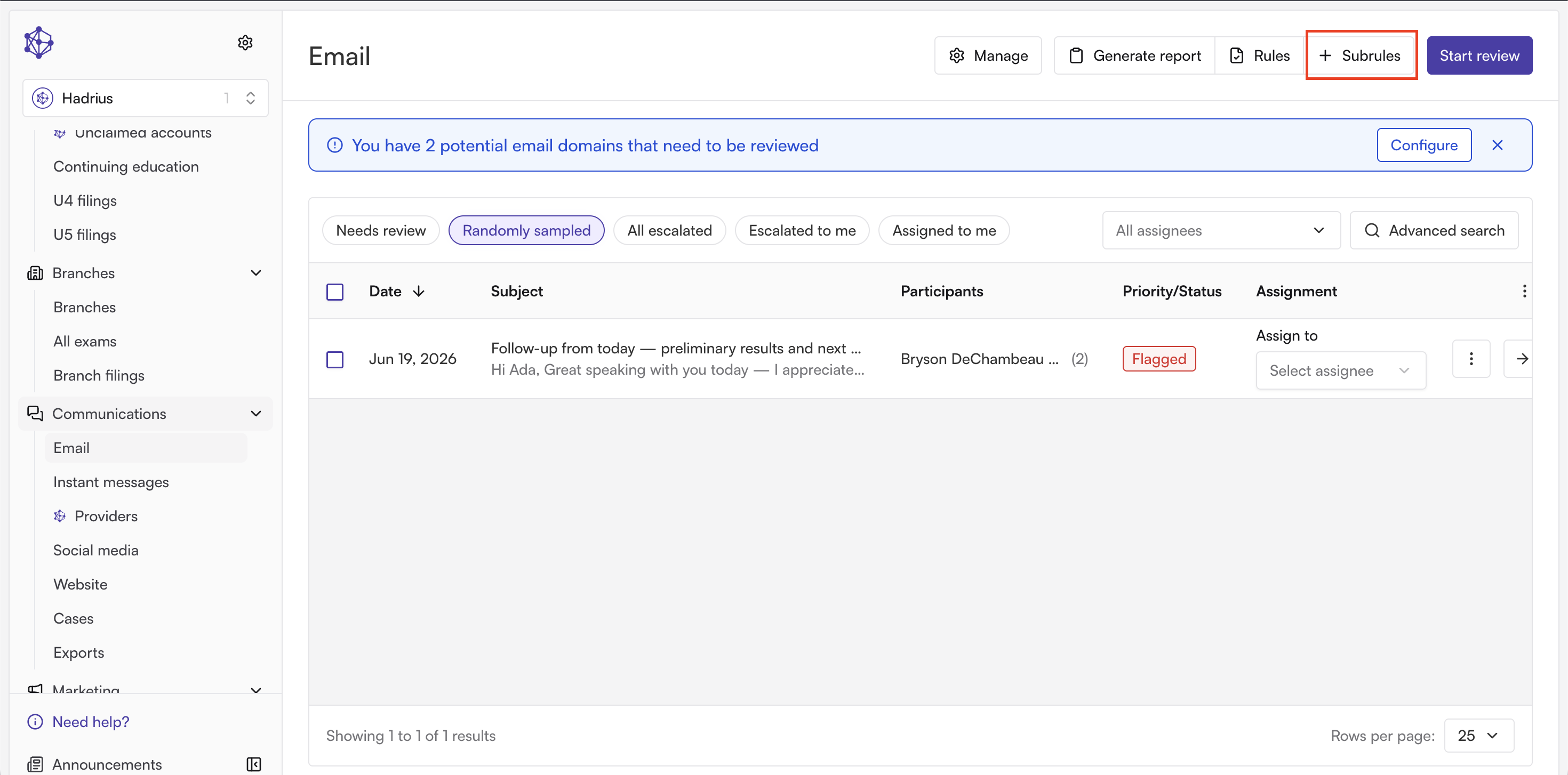Collapse the Communications section chevron
This screenshot has width=1568, height=775.
coord(256,414)
